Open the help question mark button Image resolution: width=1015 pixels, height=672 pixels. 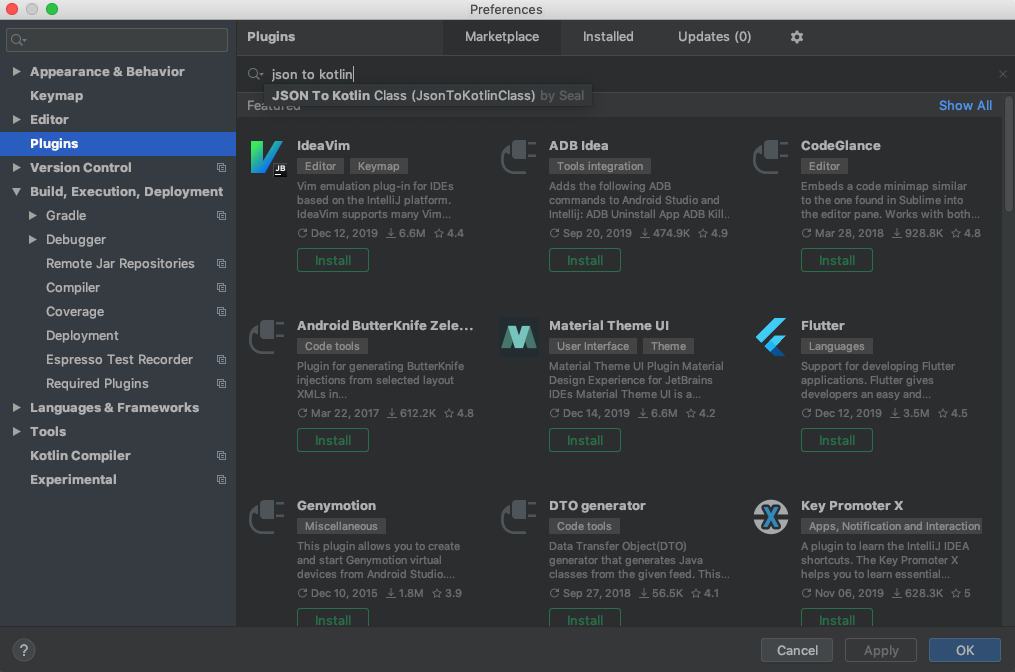(x=24, y=650)
